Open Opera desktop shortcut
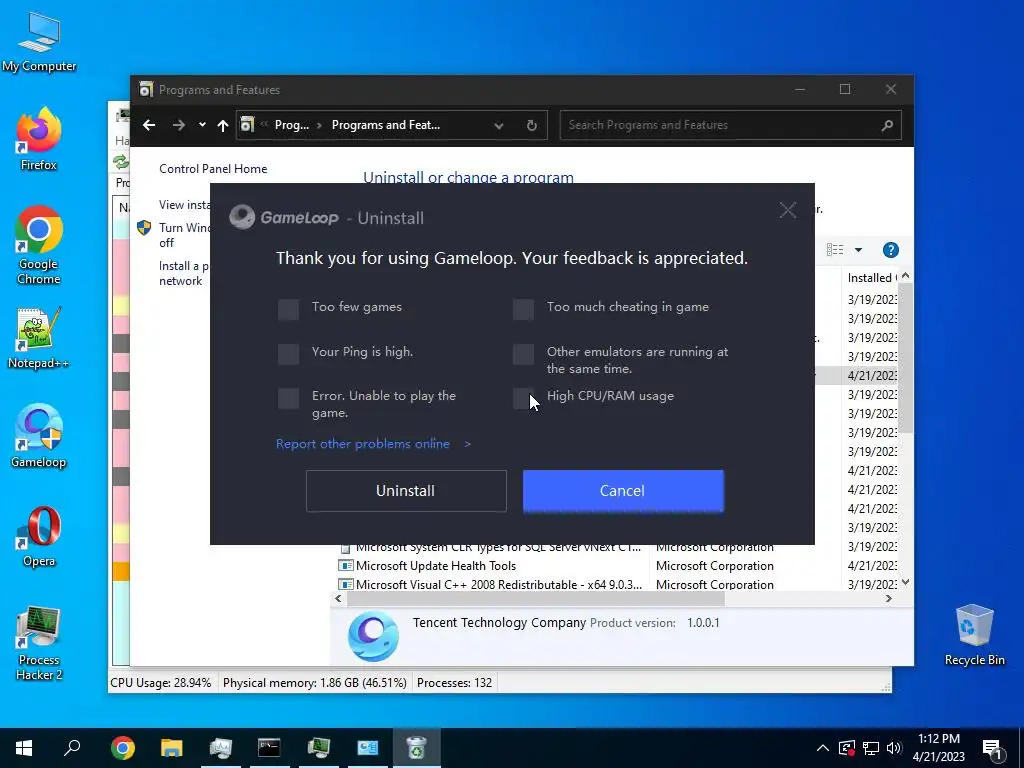This screenshot has width=1024, height=768. click(39, 536)
